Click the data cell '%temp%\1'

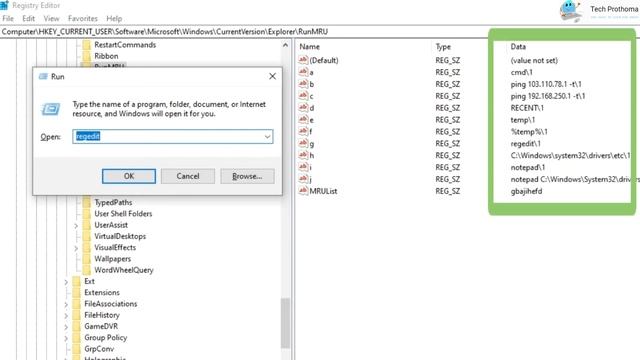pos(529,131)
